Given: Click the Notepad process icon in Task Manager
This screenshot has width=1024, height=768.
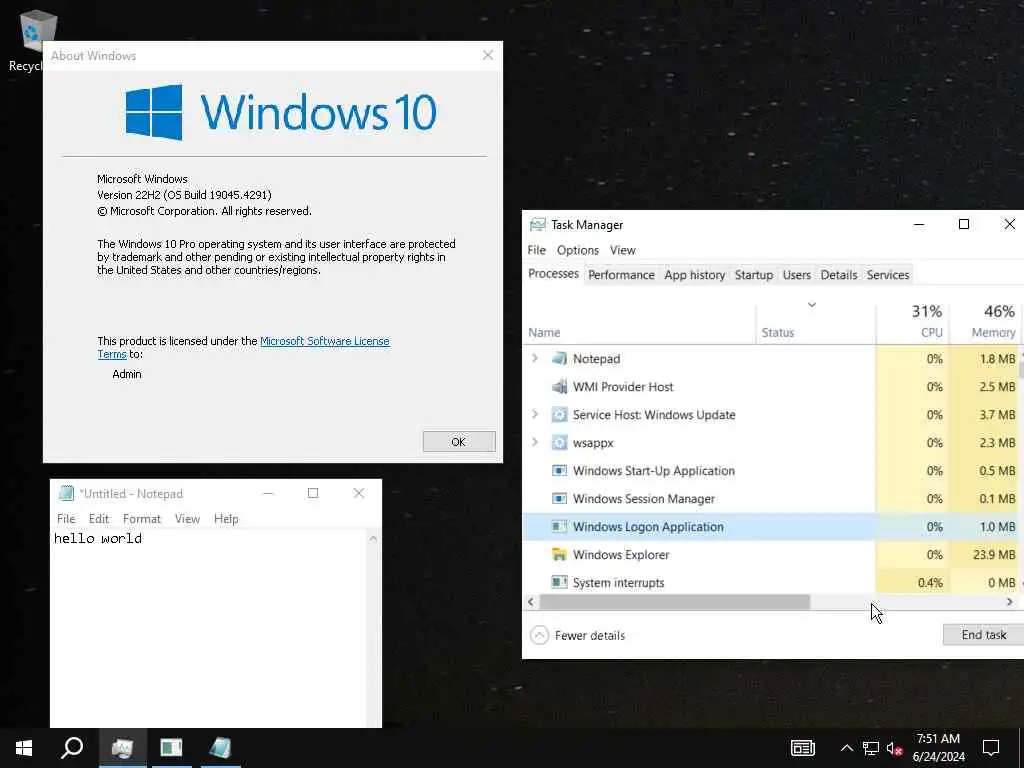Looking at the screenshot, I should 559,359.
